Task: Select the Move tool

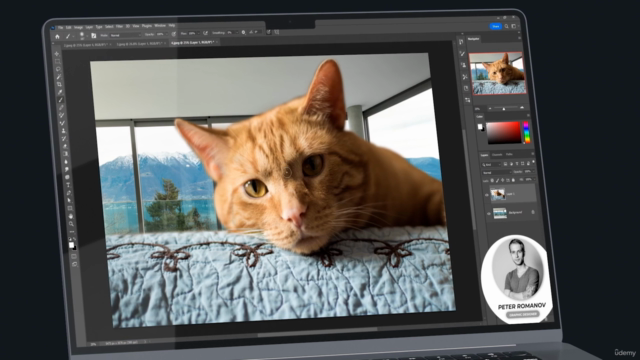Action: tap(57, 54)
